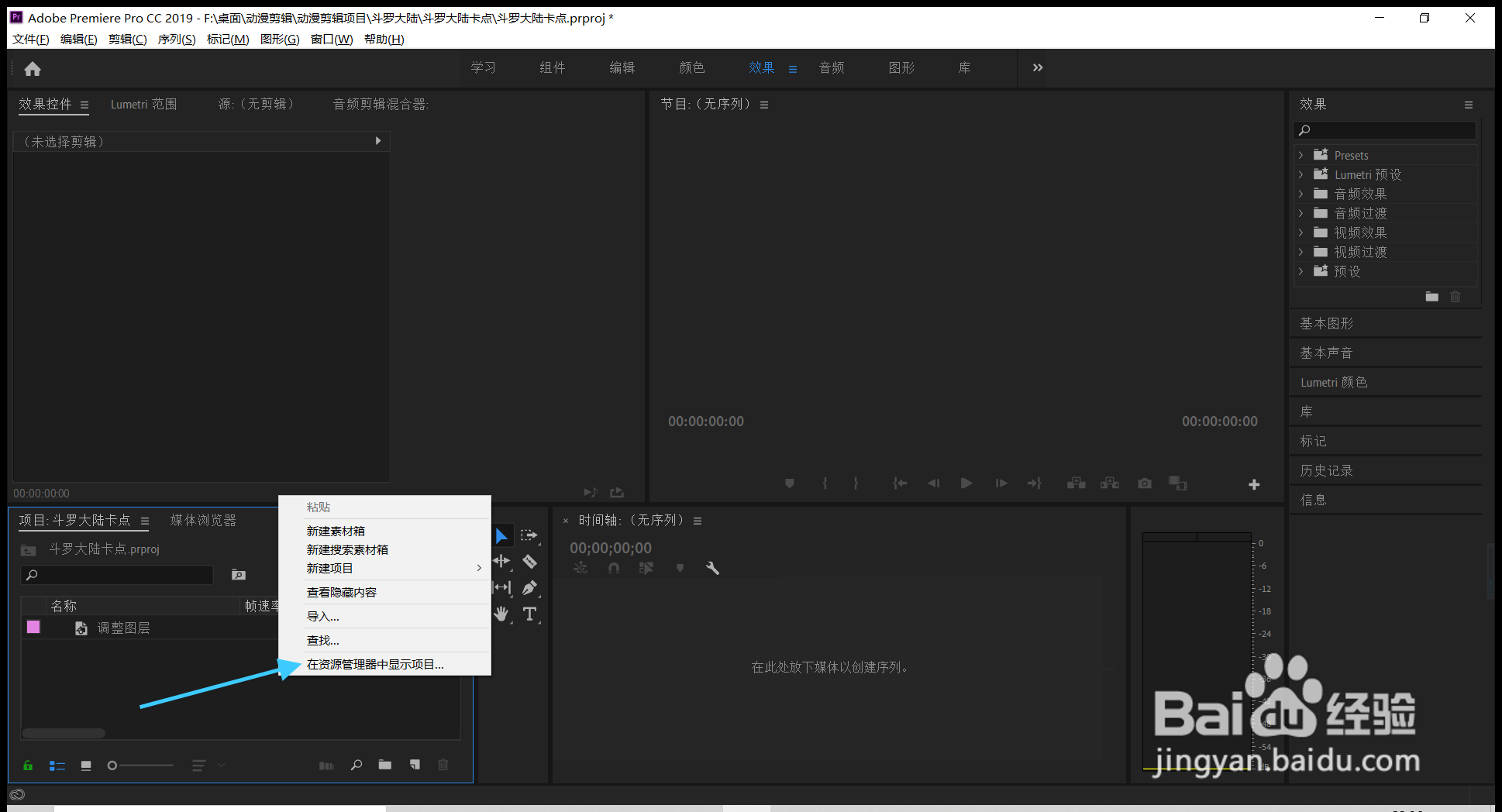The height and width of the screenshot is (812, 1502).
Task: Expand the Presets folder
Action: pos(1301,155)
